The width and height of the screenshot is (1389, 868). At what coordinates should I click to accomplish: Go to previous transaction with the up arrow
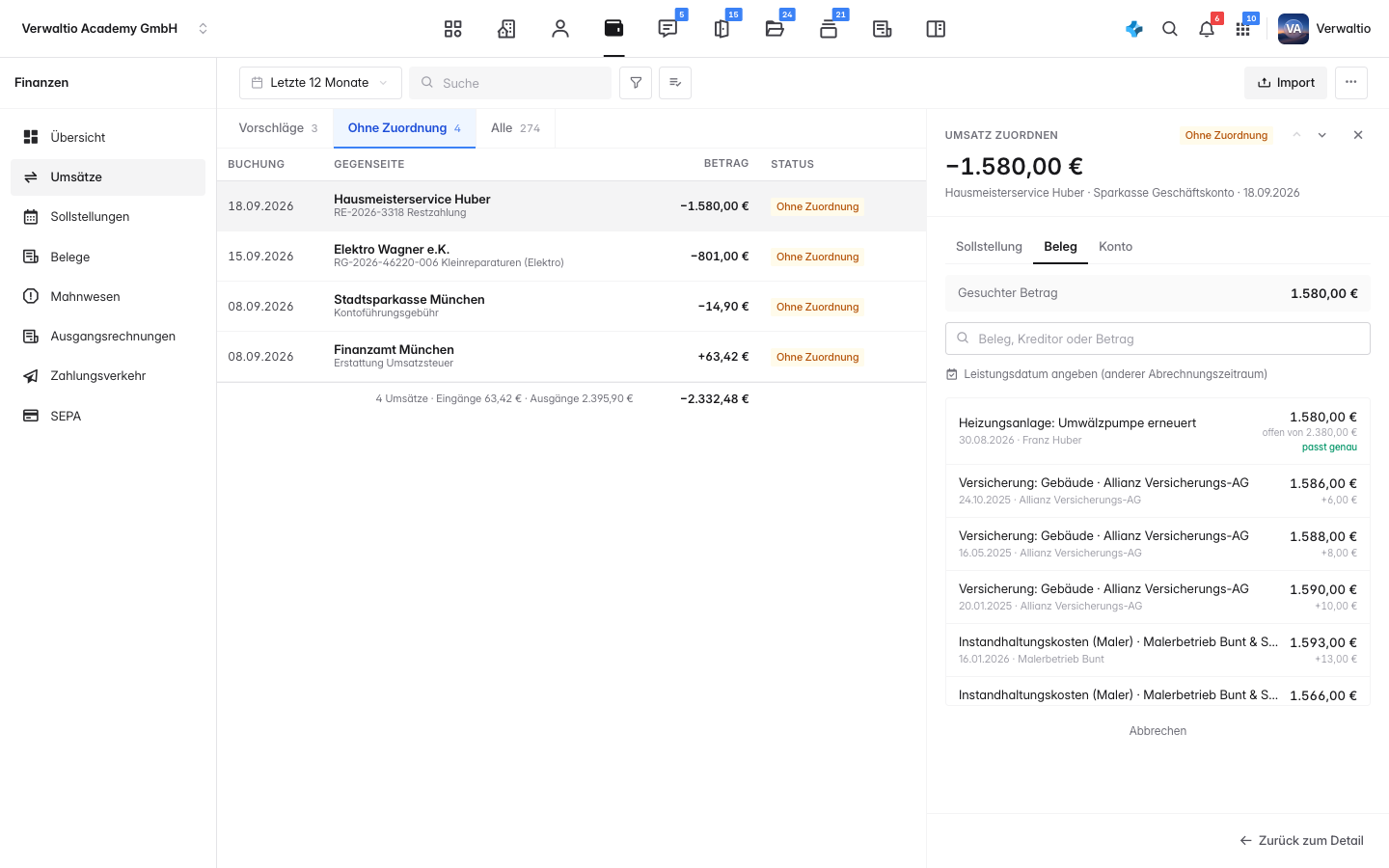pos(1296,135)
